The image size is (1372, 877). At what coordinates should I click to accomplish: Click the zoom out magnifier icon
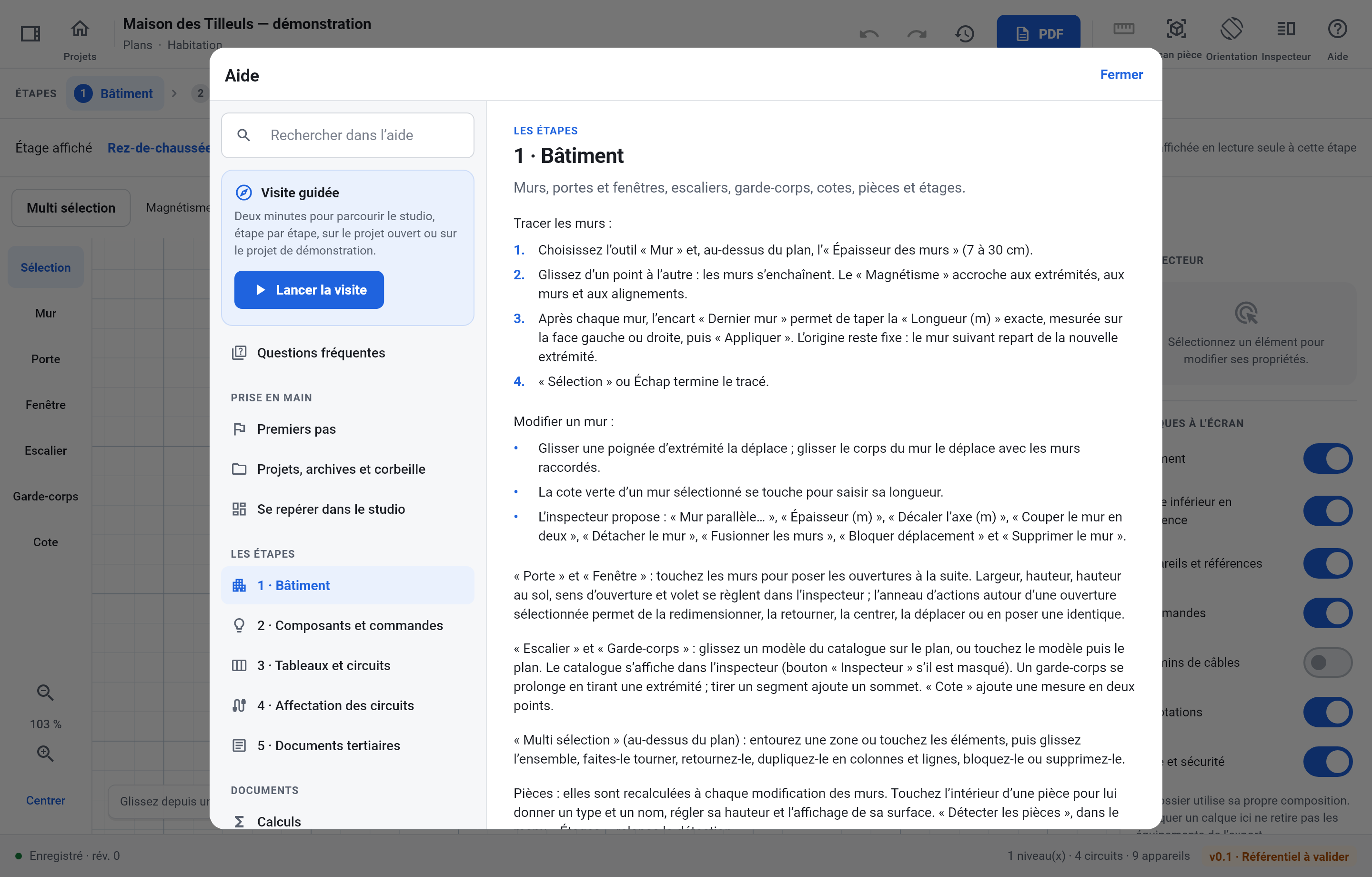45,692
